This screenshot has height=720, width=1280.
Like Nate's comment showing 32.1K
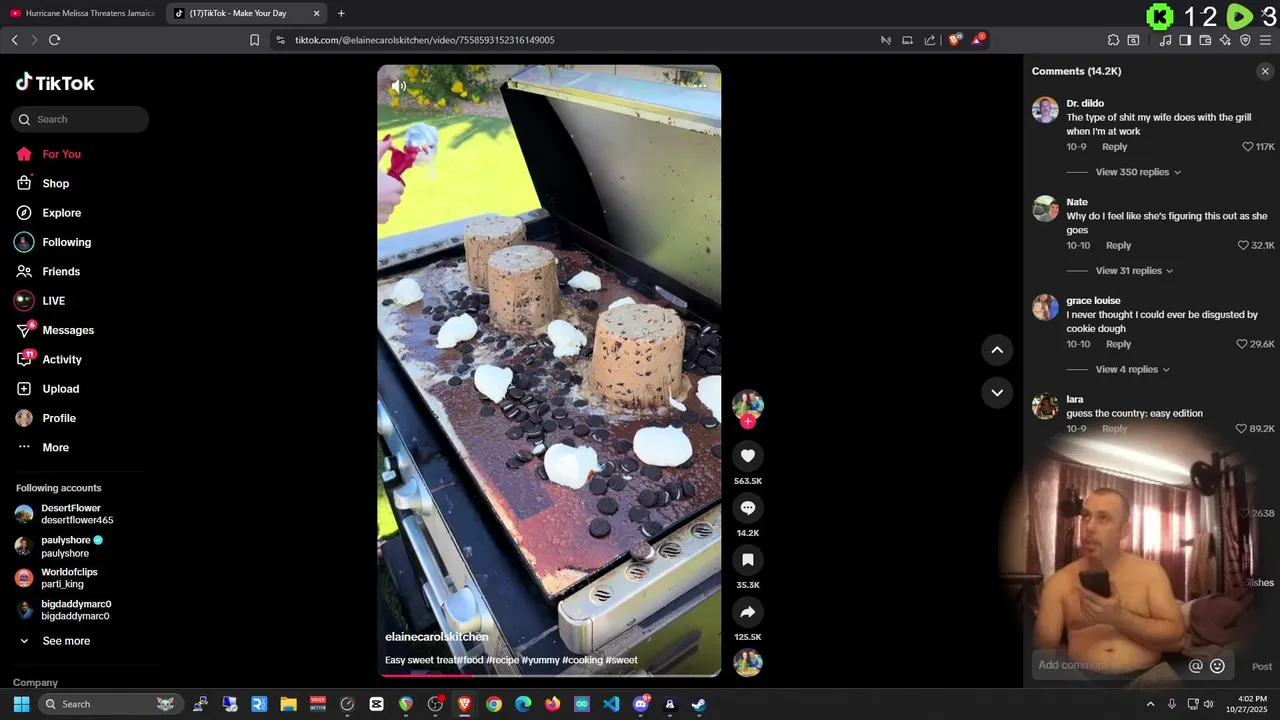pos(1243,246)
